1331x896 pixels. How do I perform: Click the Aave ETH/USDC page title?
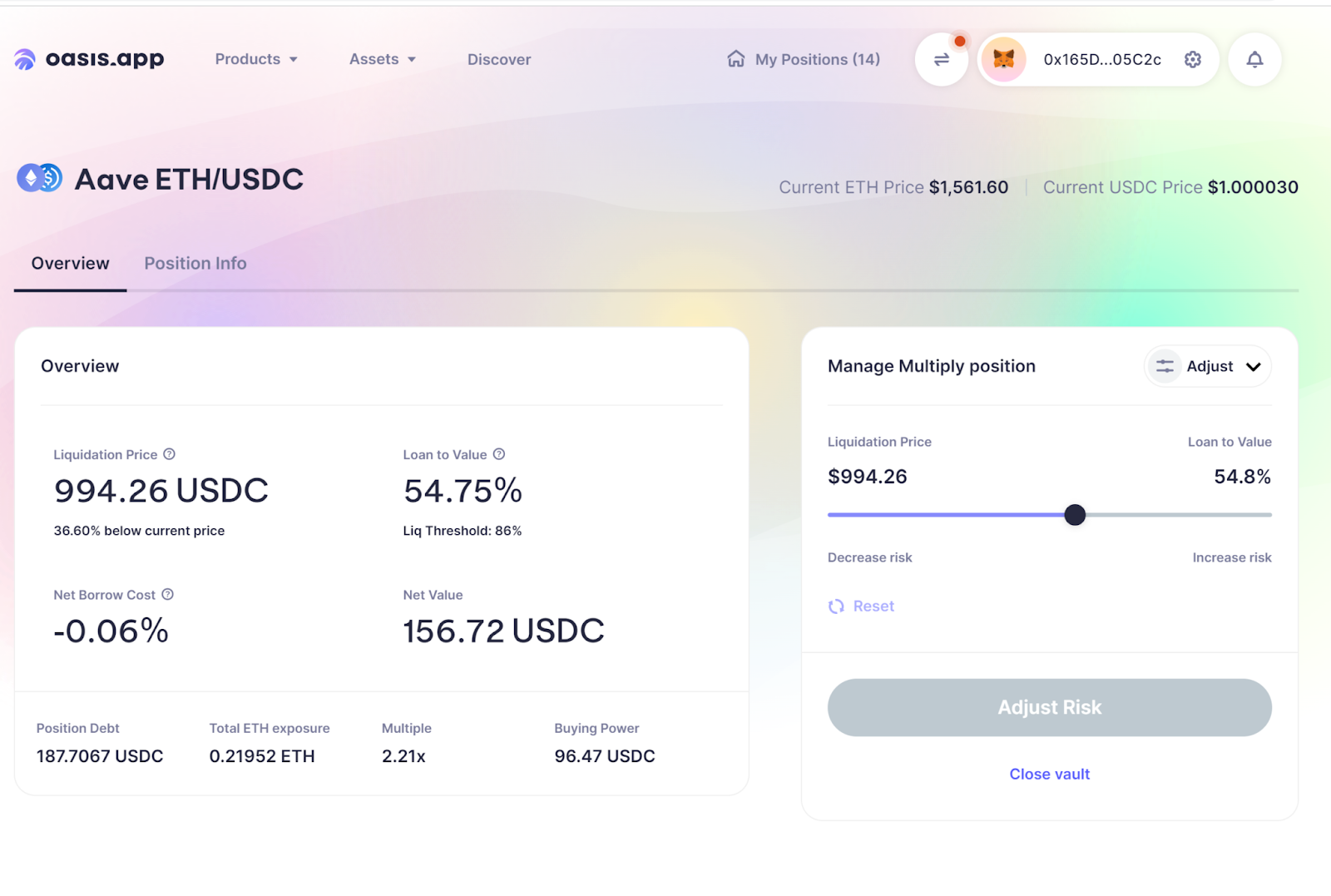point(189,179)
